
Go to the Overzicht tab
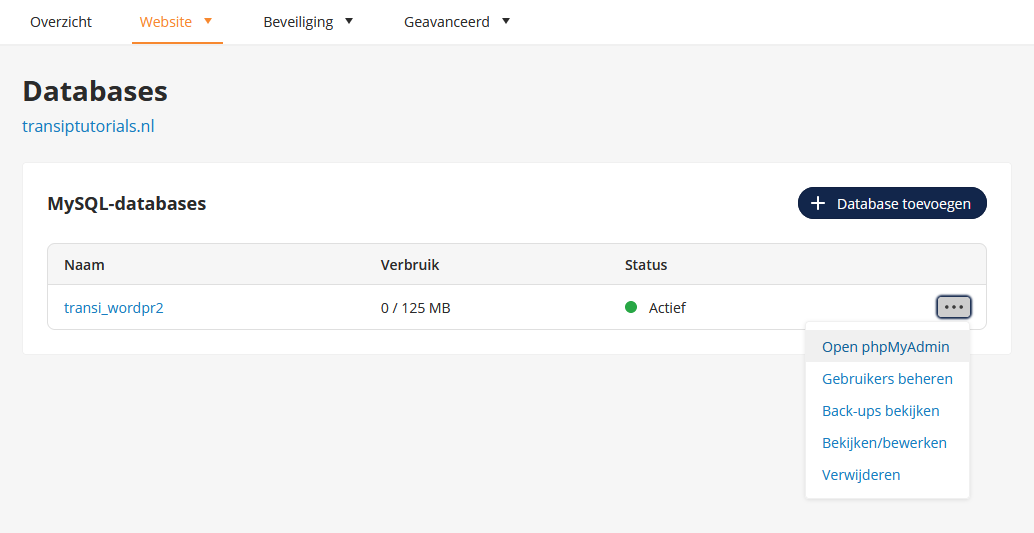point(61,22)
